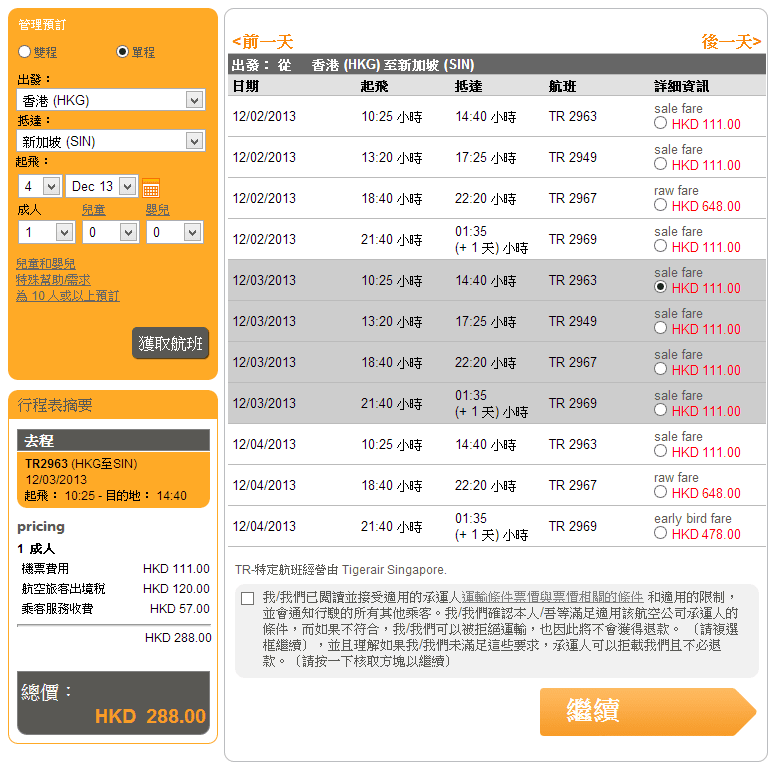This screenshot has width=778, height=769.
Task: Go to previous day via <前一天>
Action: tap(262, 42)
